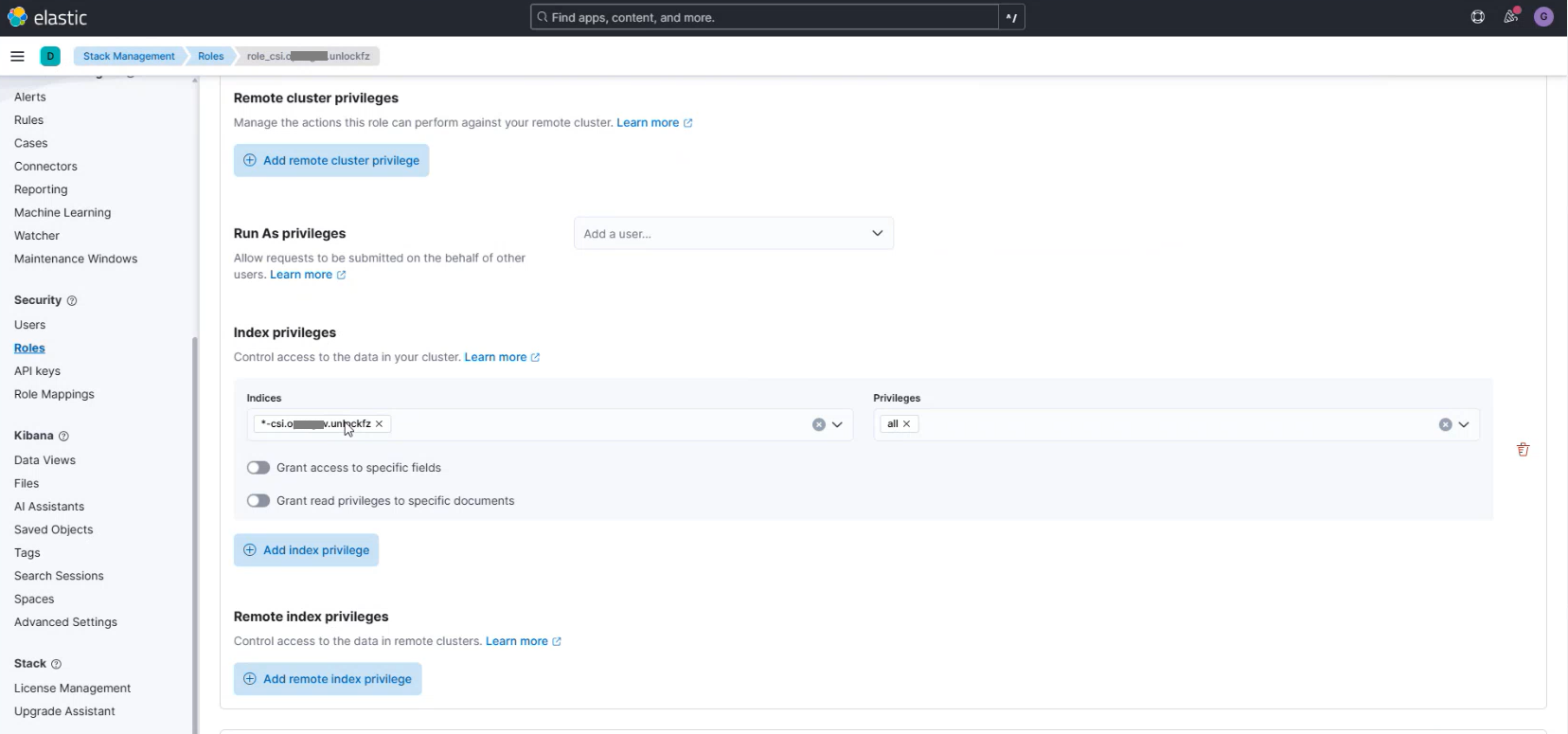Screen dimensions: 1568x734
Task: Open the help menu icon
Action: 1477,17
